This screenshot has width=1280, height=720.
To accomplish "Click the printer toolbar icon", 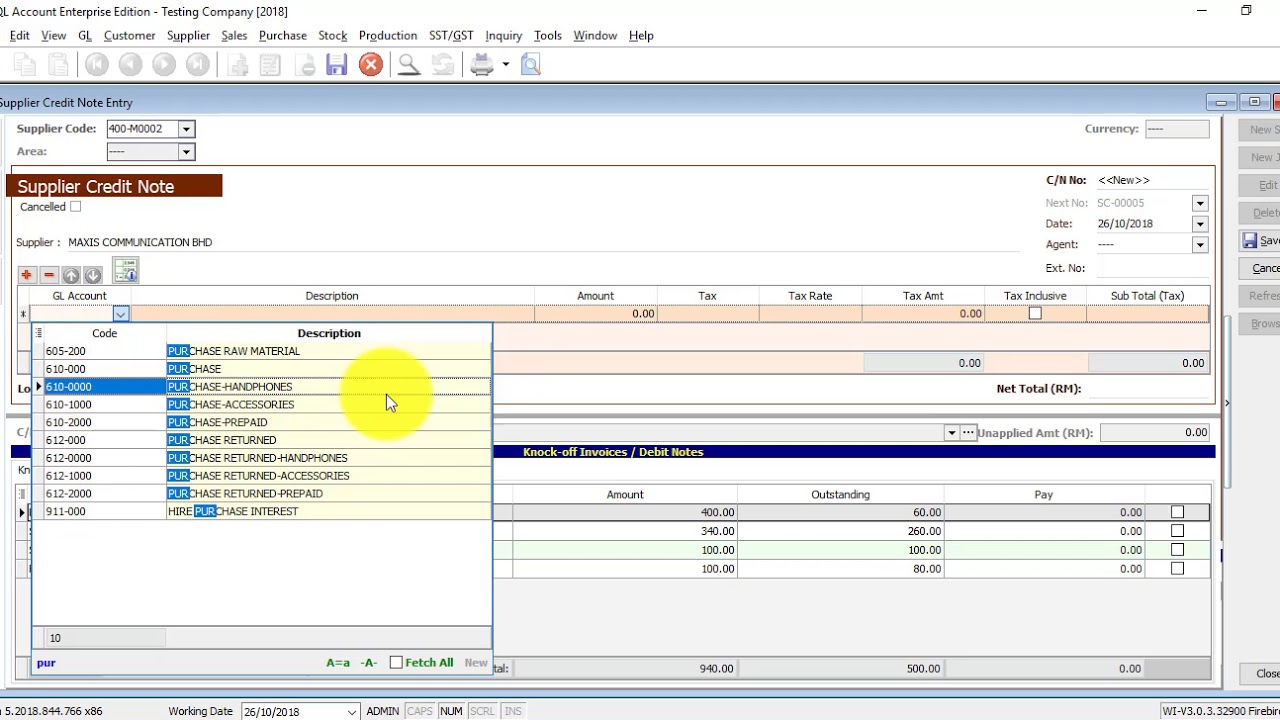I will click(x=482, y=65).
